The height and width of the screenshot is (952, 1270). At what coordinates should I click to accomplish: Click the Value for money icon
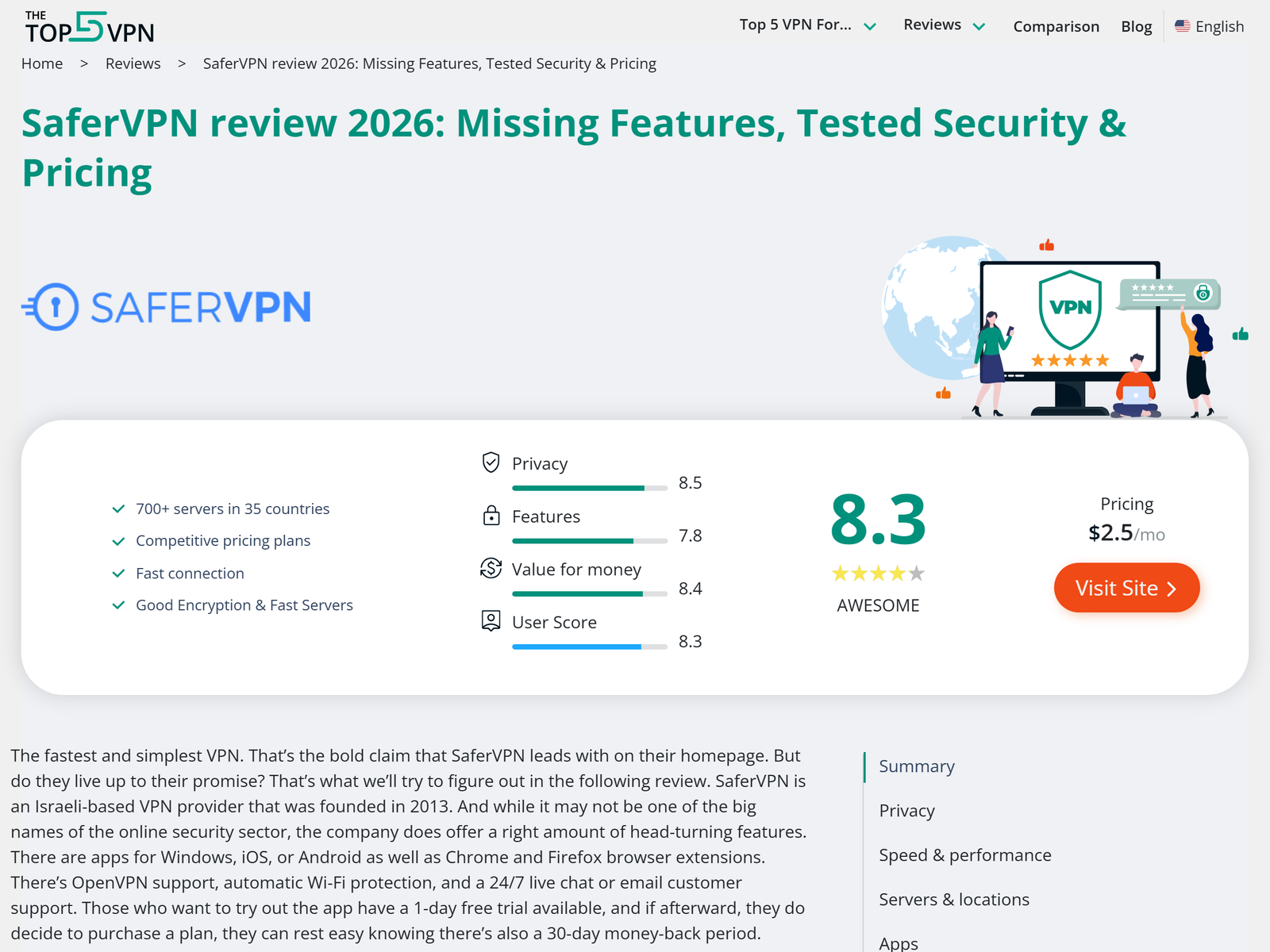[x=491, y=568]
